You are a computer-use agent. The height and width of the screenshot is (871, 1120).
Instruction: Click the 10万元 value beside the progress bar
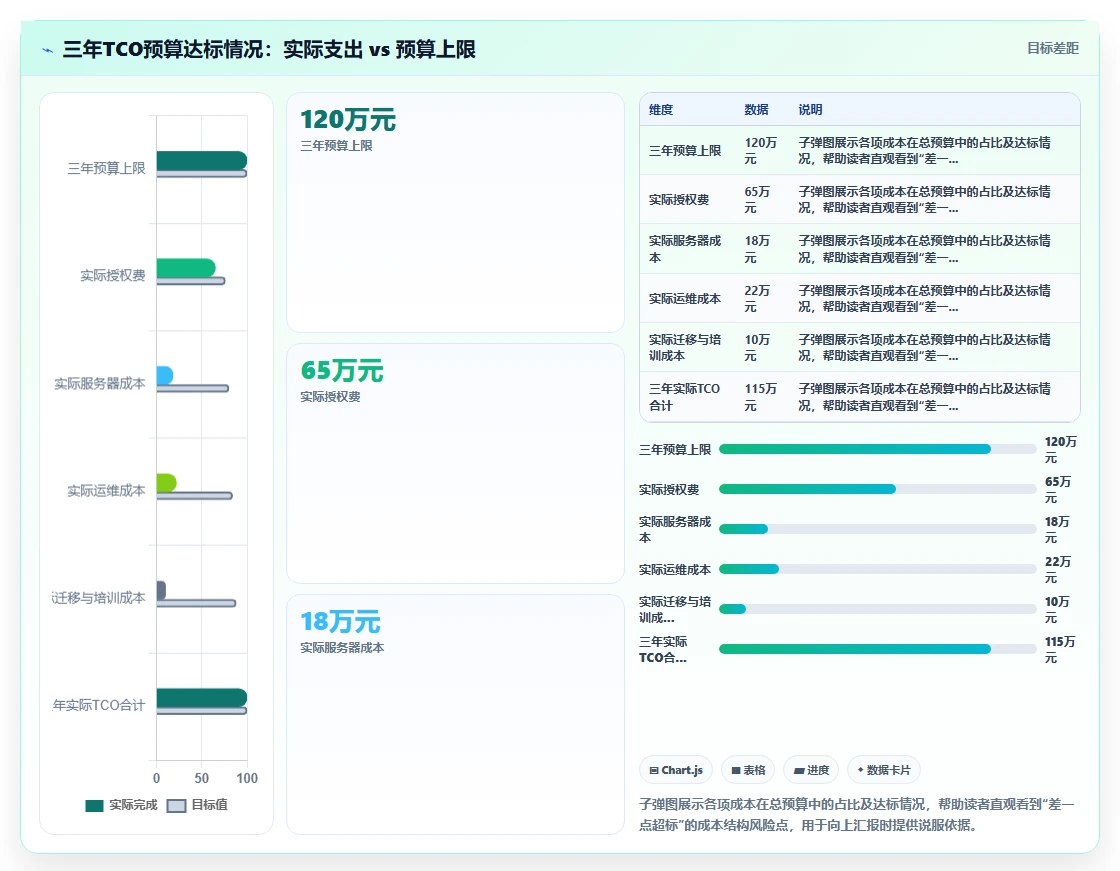[1057, 609]
